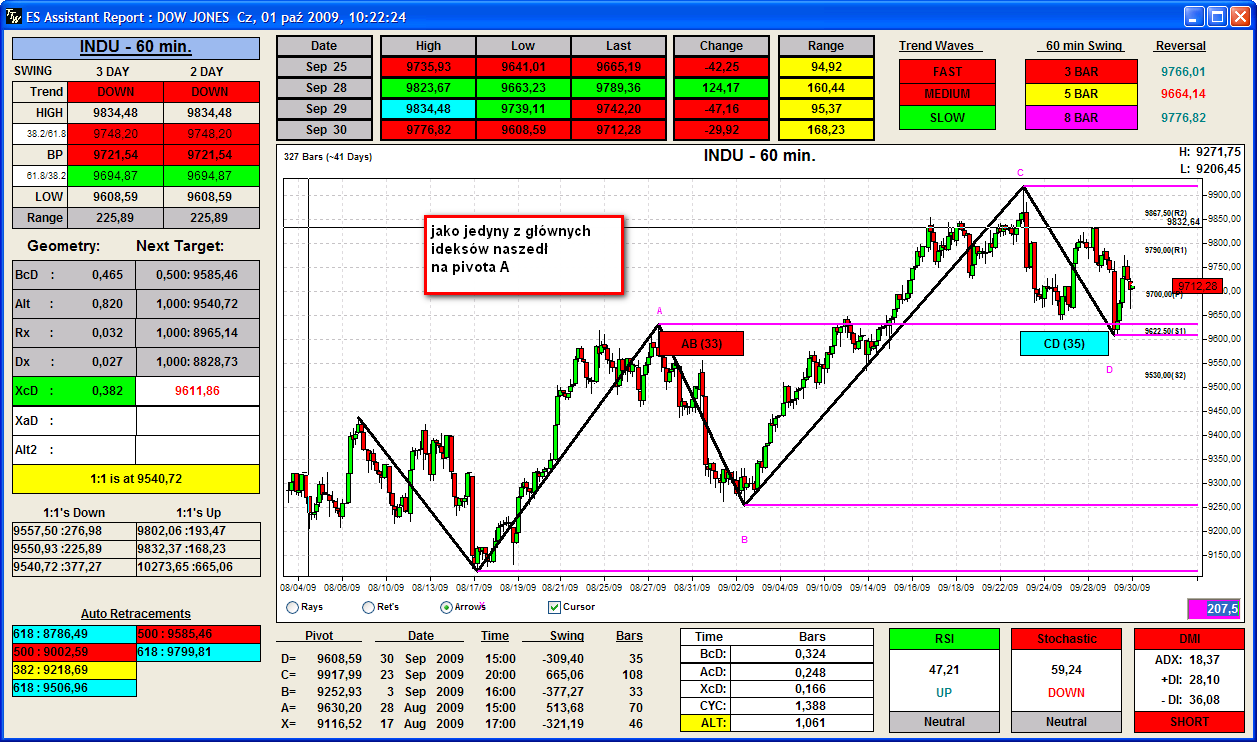1257x742 pixels.
Task: Click the Neutral status under RSI
Action: click(x=944, y=721)
